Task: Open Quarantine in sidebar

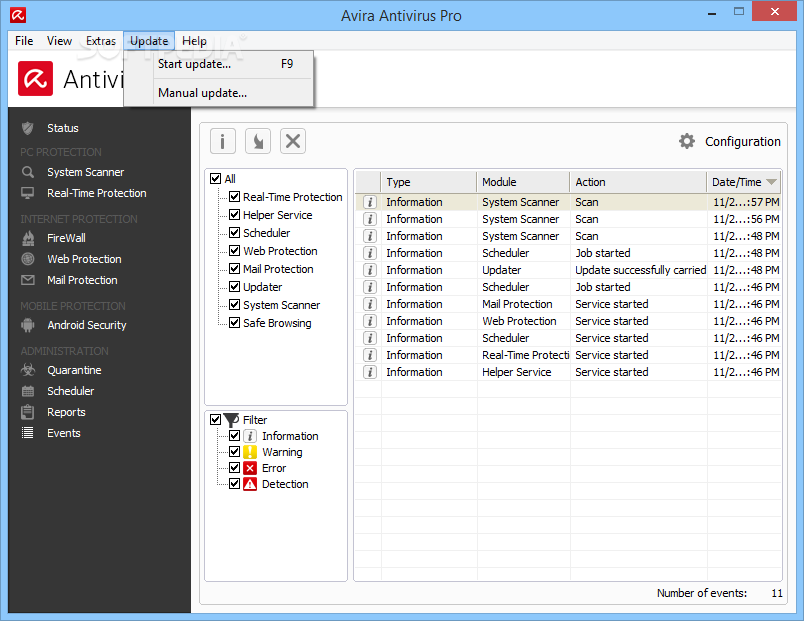Action: (x=74, y=370)
